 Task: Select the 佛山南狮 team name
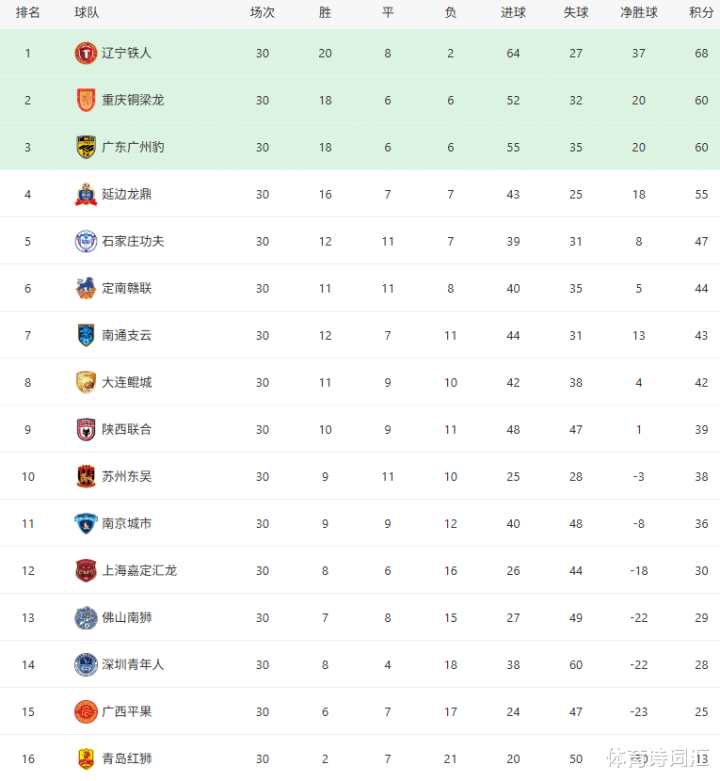[x=127, y=617]
